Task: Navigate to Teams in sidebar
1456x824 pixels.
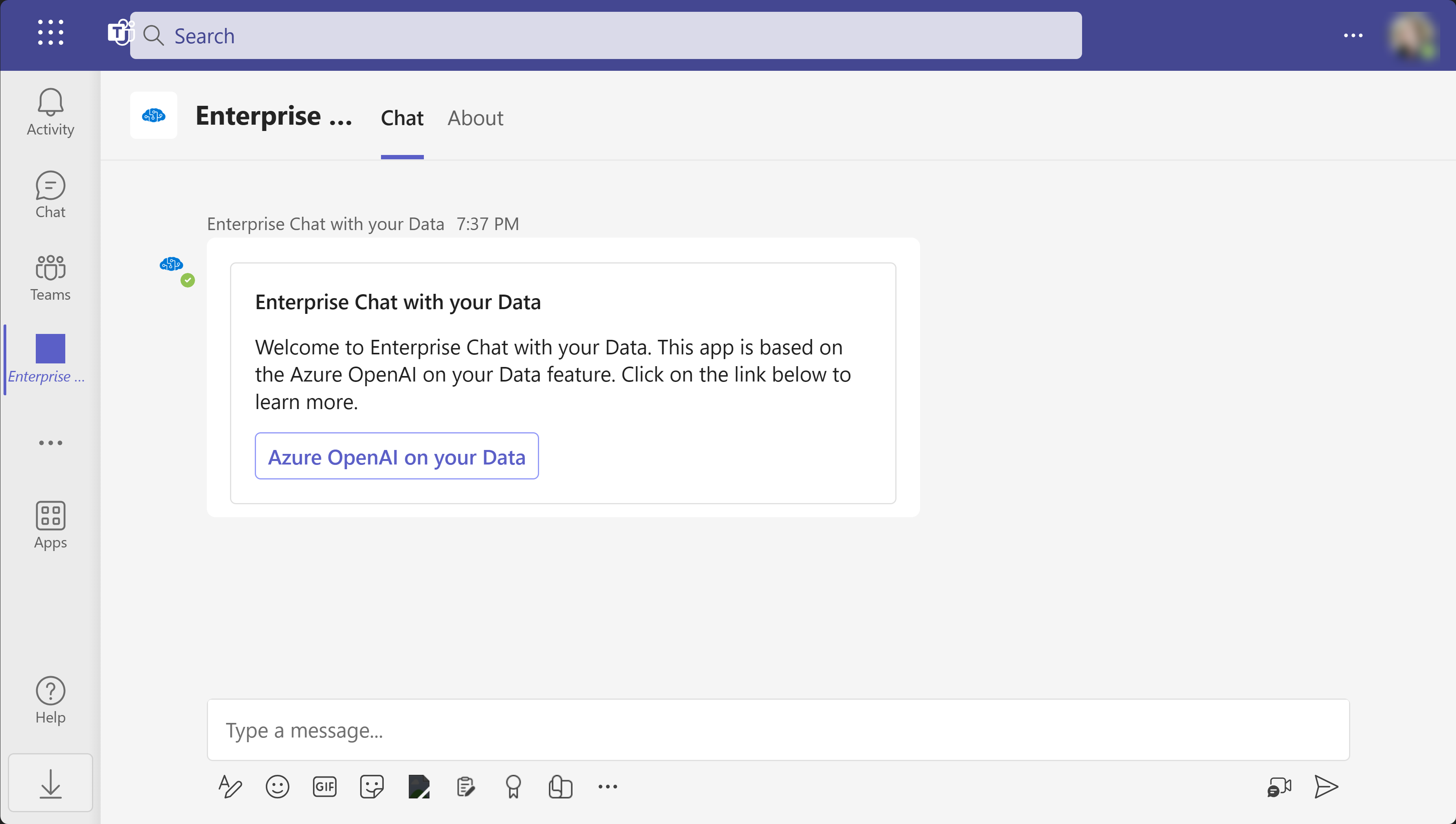Action: pos(50,276)
